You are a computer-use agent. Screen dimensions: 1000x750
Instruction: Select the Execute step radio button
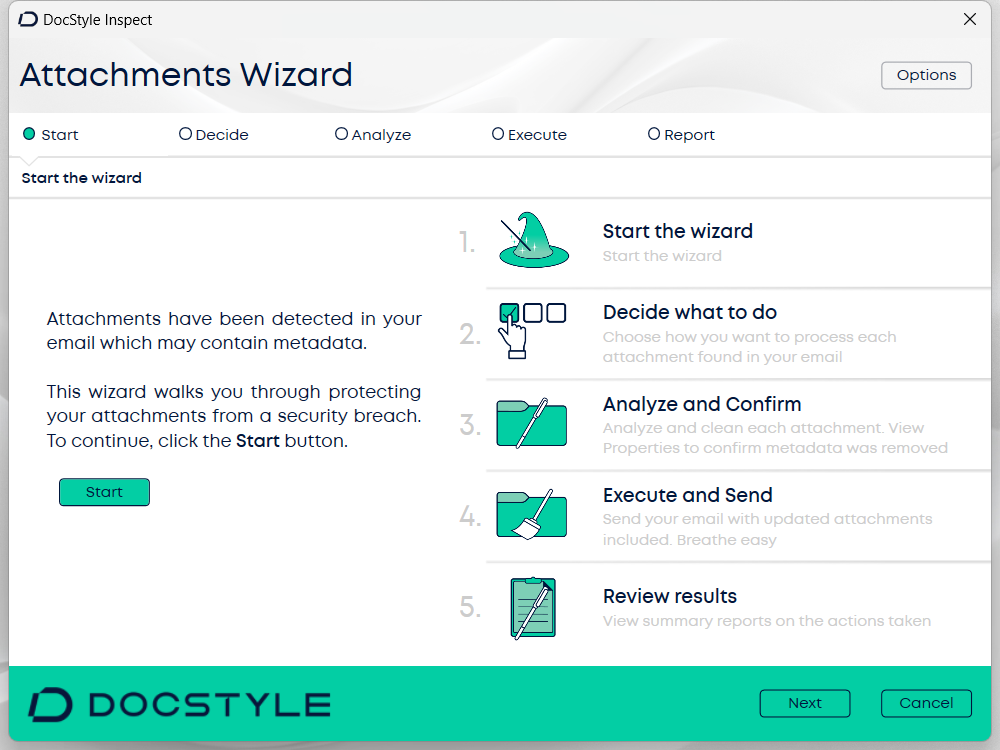(x=497, y=134)
